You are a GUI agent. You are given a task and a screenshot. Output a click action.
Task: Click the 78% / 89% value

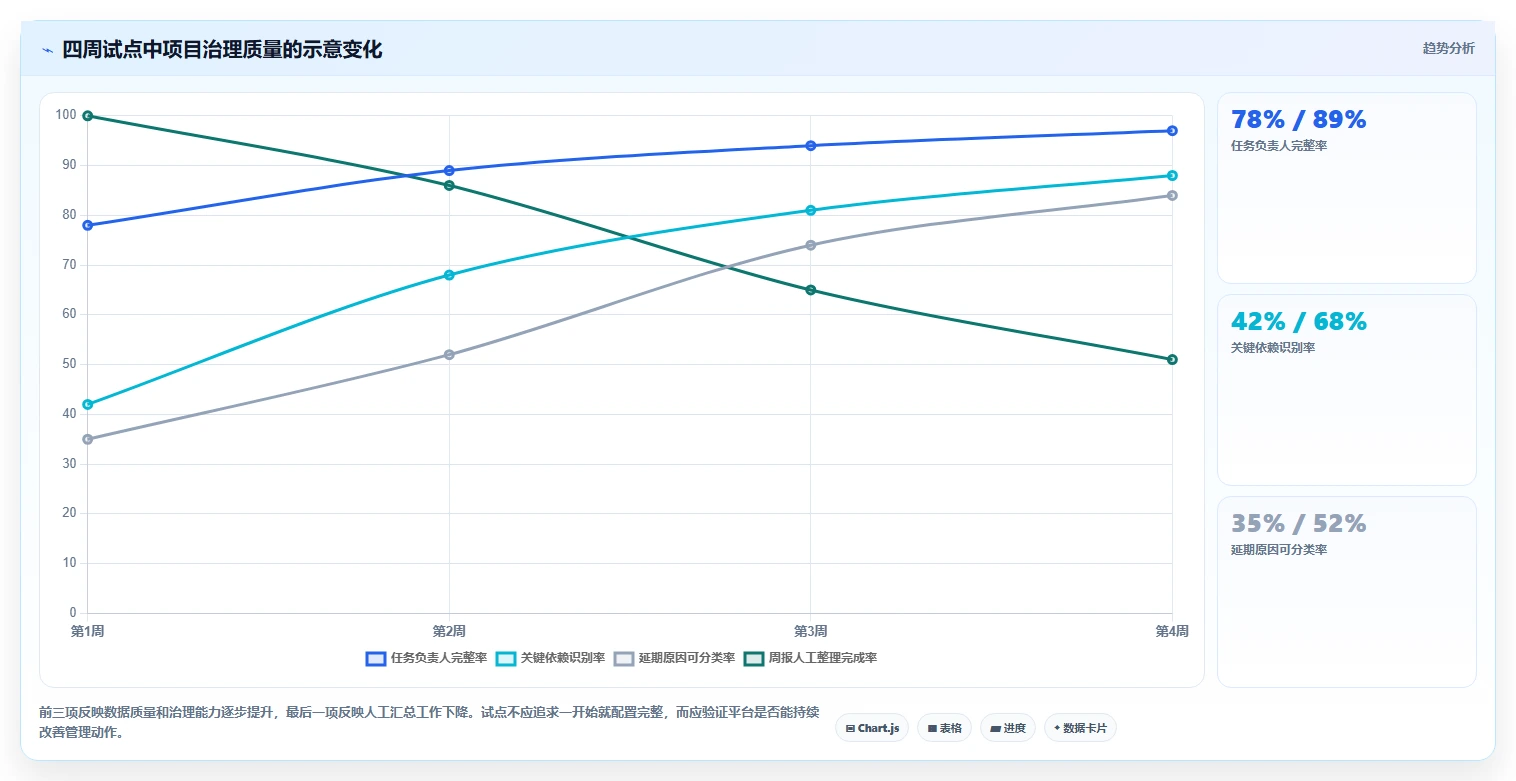1298,120
